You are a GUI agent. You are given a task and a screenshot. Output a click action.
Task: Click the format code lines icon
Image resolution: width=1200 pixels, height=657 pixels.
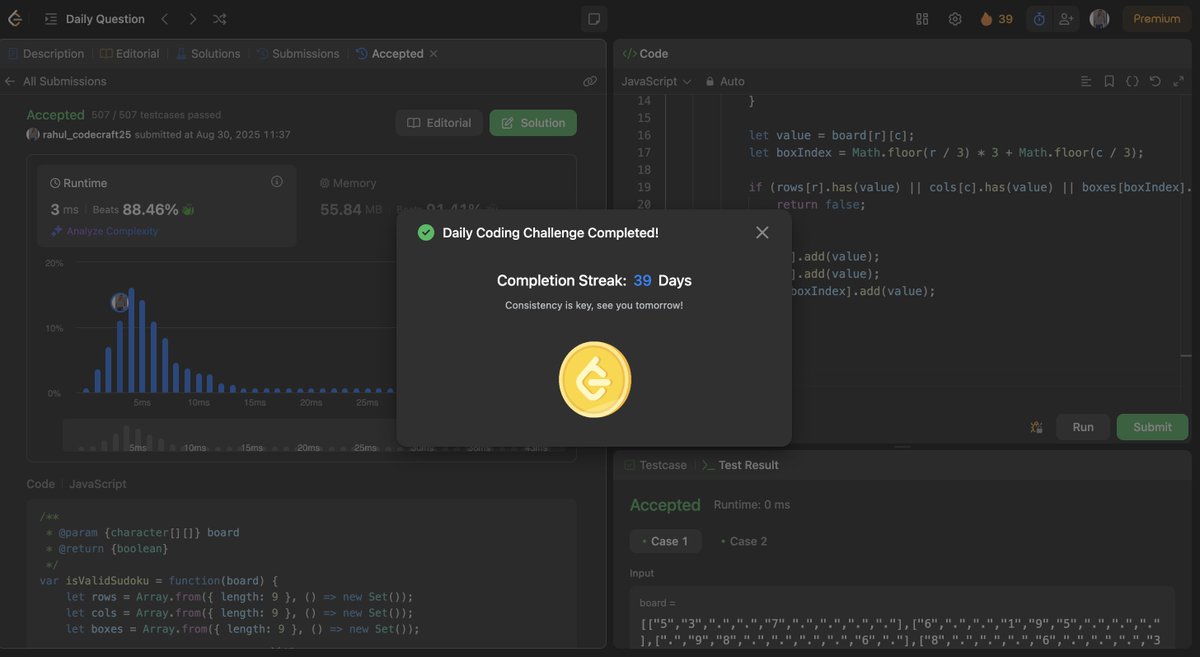coord(1087,81)
